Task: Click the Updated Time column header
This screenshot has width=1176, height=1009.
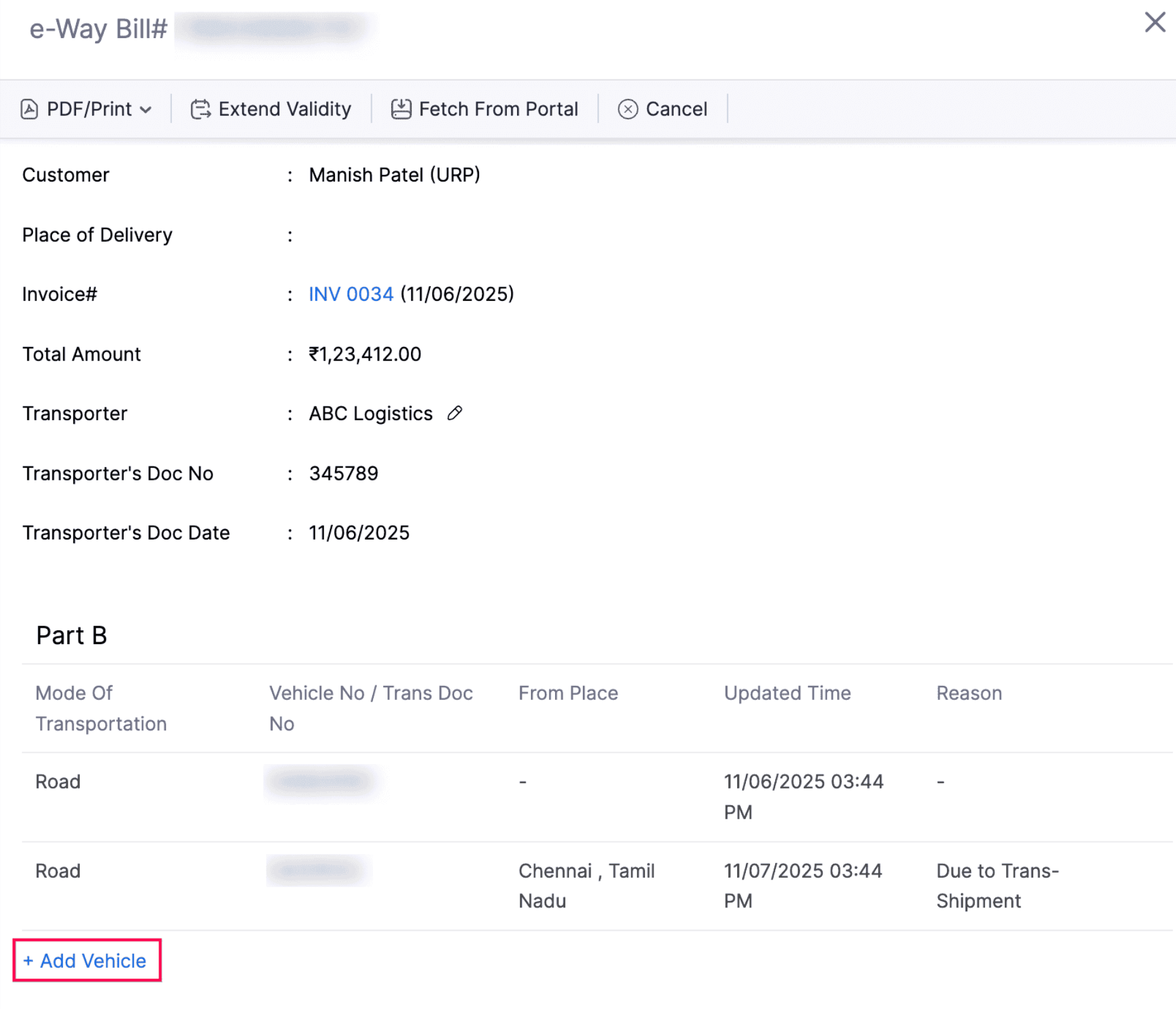Action: click(x=787, y=693)
